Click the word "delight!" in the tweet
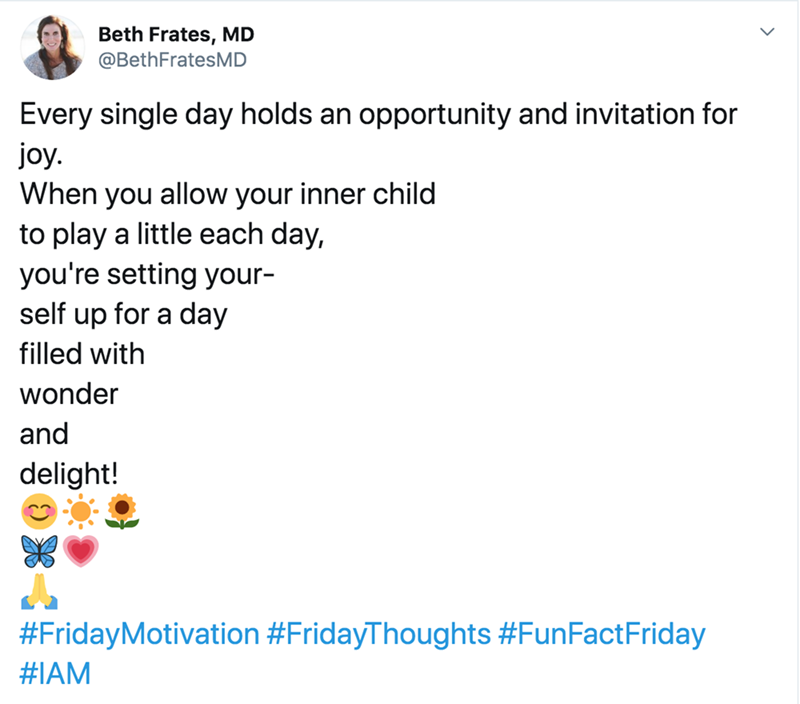The height and width of the screenshot is (704, 800). point(69,474)
